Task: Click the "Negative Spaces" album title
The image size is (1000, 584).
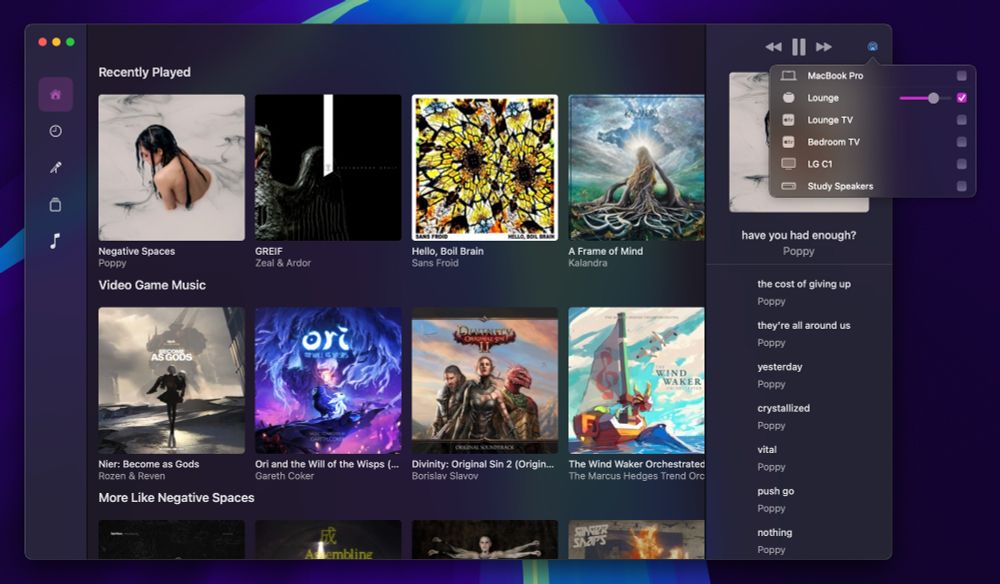Action: pyautogui.click(x=136, y=251)
